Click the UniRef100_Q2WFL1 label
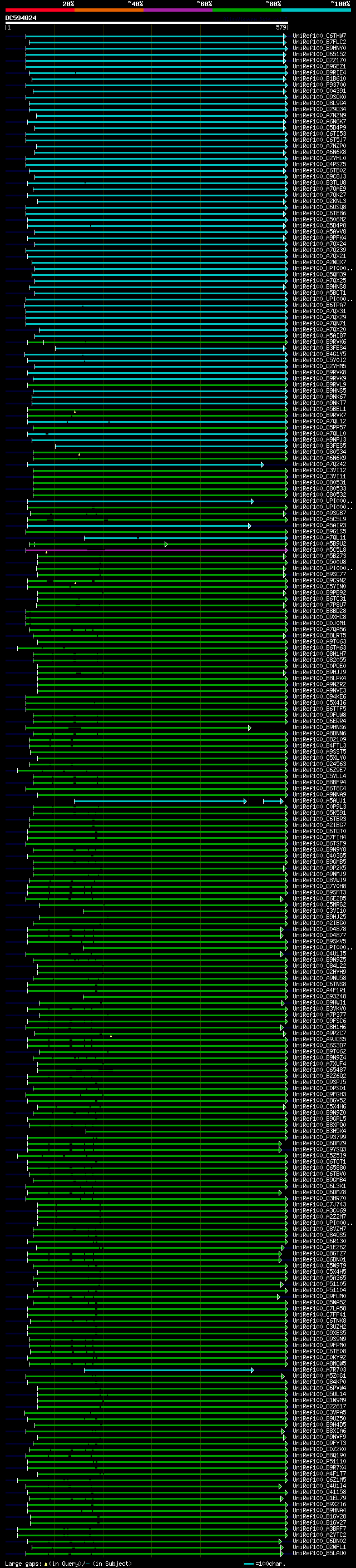The image size is (356, 1568). tap(319, 1547)
